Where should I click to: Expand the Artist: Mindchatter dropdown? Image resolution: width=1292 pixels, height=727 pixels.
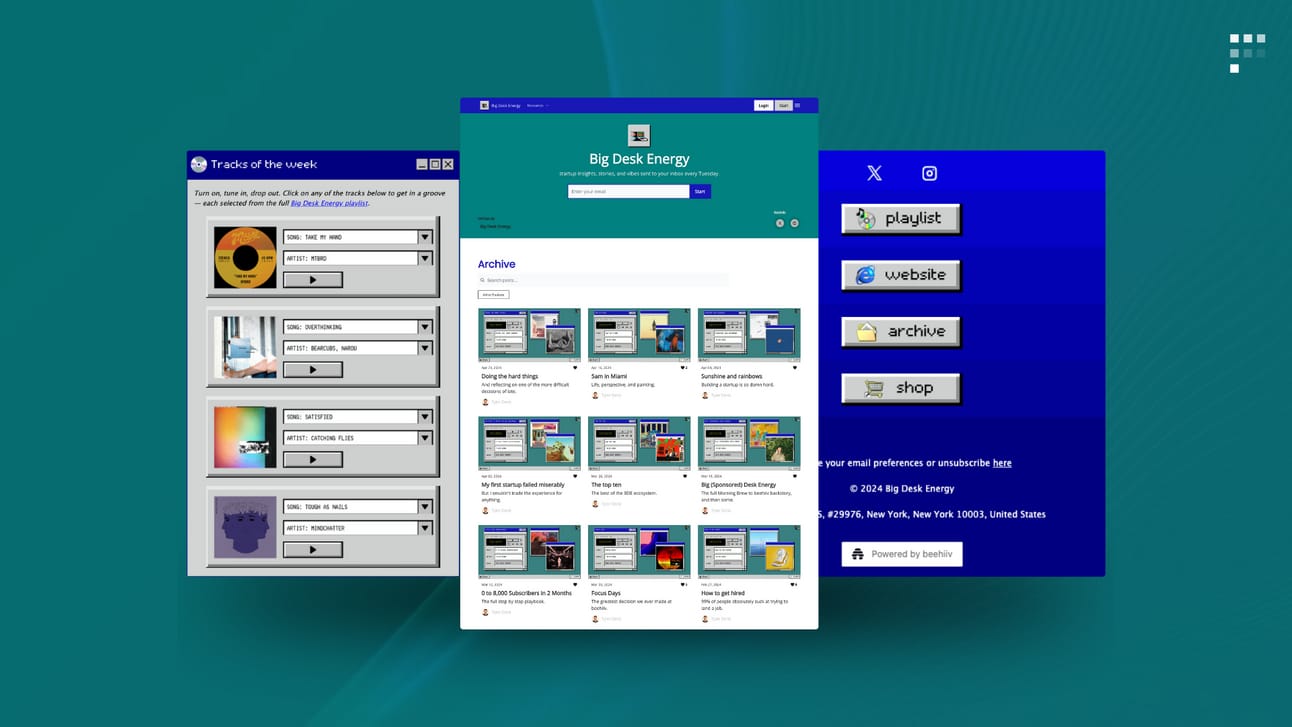tap(424, 528)
